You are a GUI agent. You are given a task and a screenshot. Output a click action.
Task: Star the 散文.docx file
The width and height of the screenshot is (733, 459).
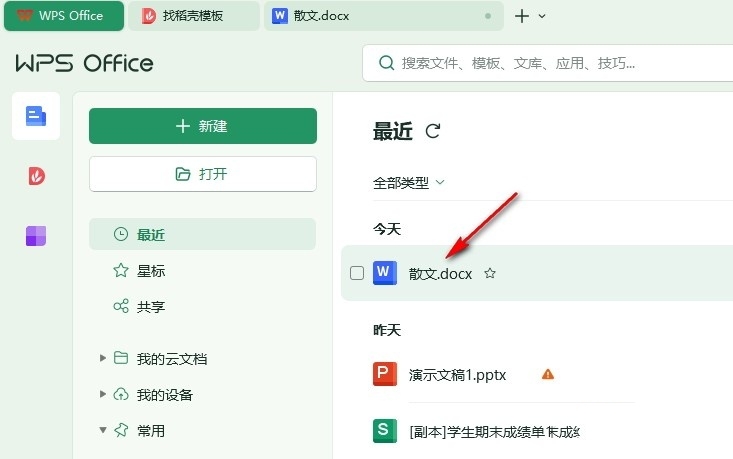(490, 273)
